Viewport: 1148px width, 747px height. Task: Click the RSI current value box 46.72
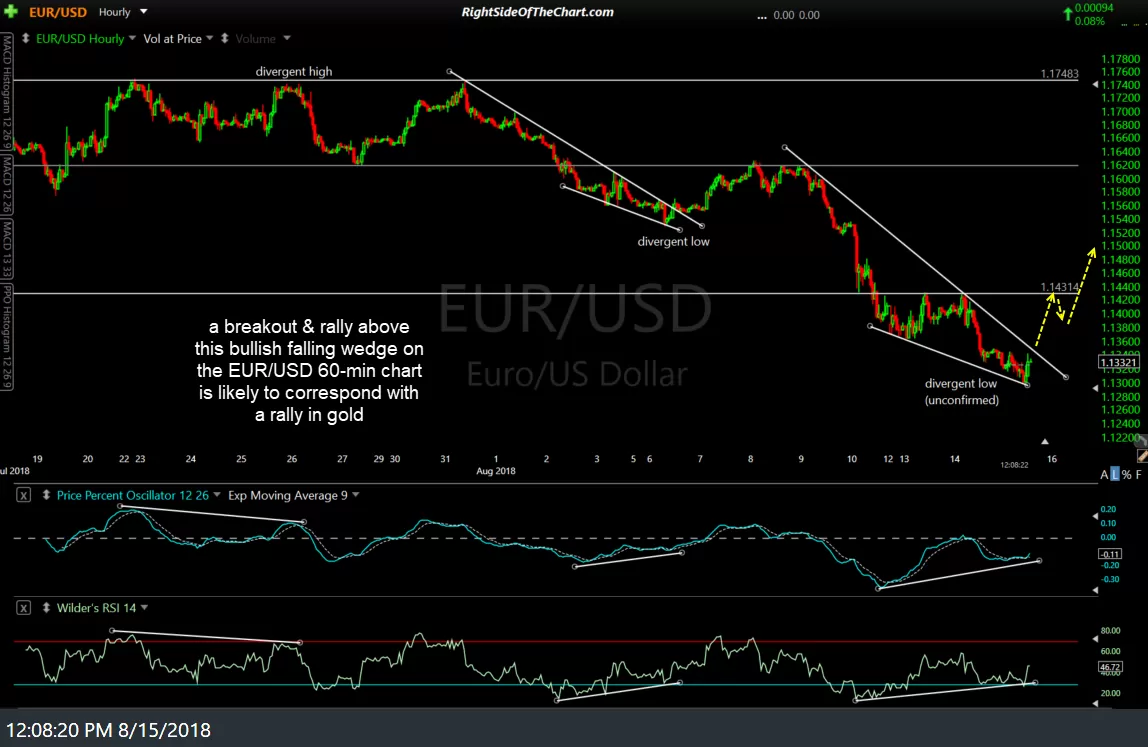click(1110, 667)
